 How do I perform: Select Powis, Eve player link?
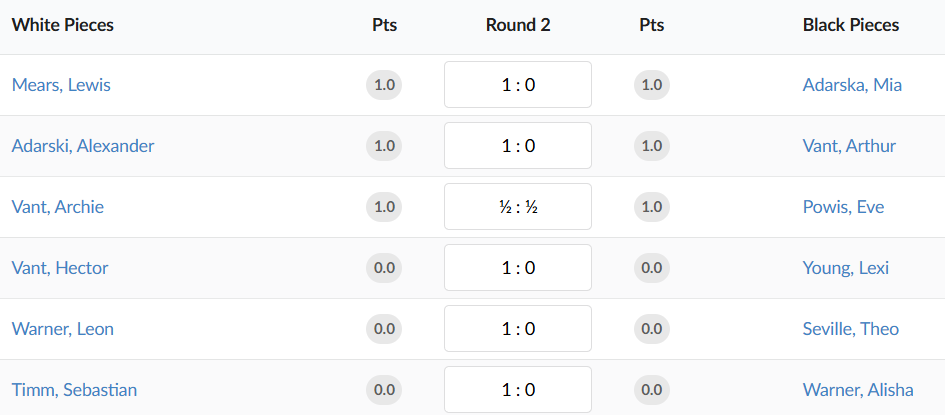pyautogui.click(x=843, y=207)
